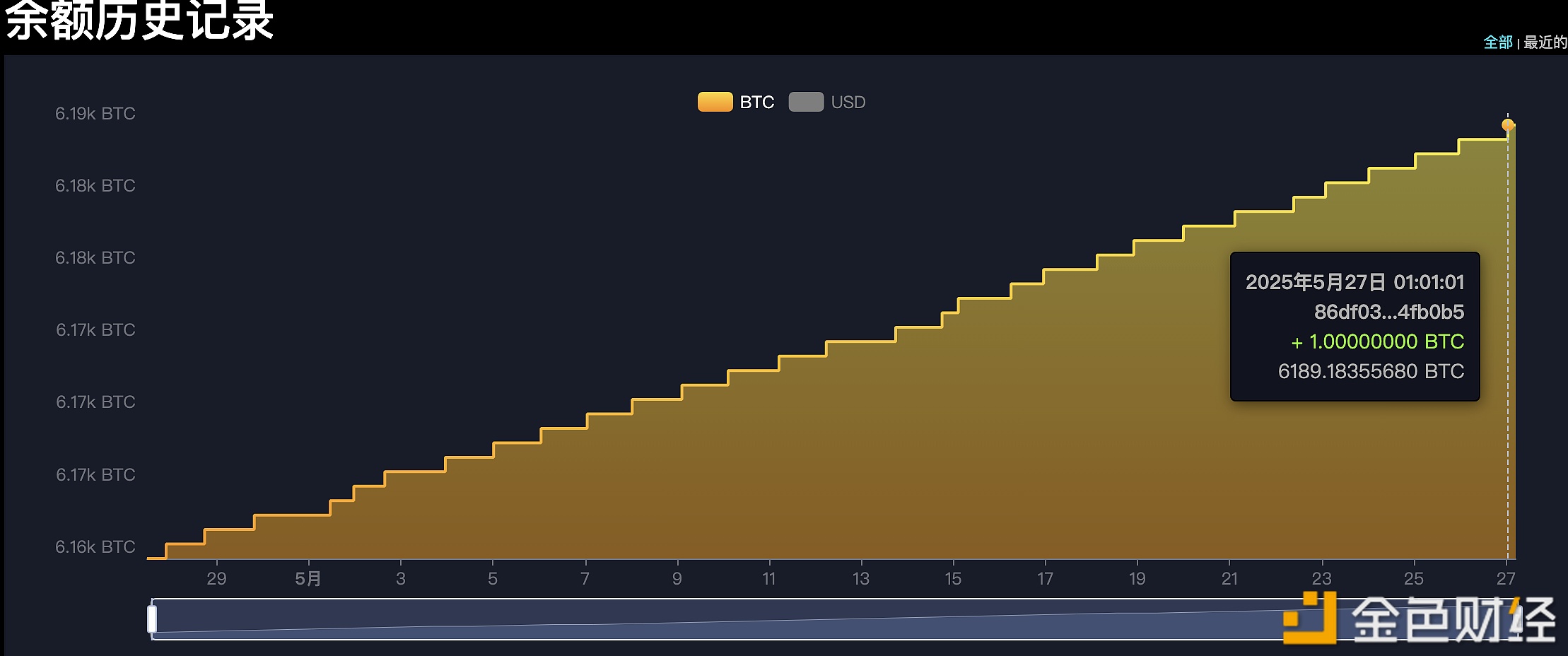Viewport: 1568px width, 656px height.
Task: Click the tooltip date 2025年5月27日 01:01:01
Action: tap(1355, 282)
